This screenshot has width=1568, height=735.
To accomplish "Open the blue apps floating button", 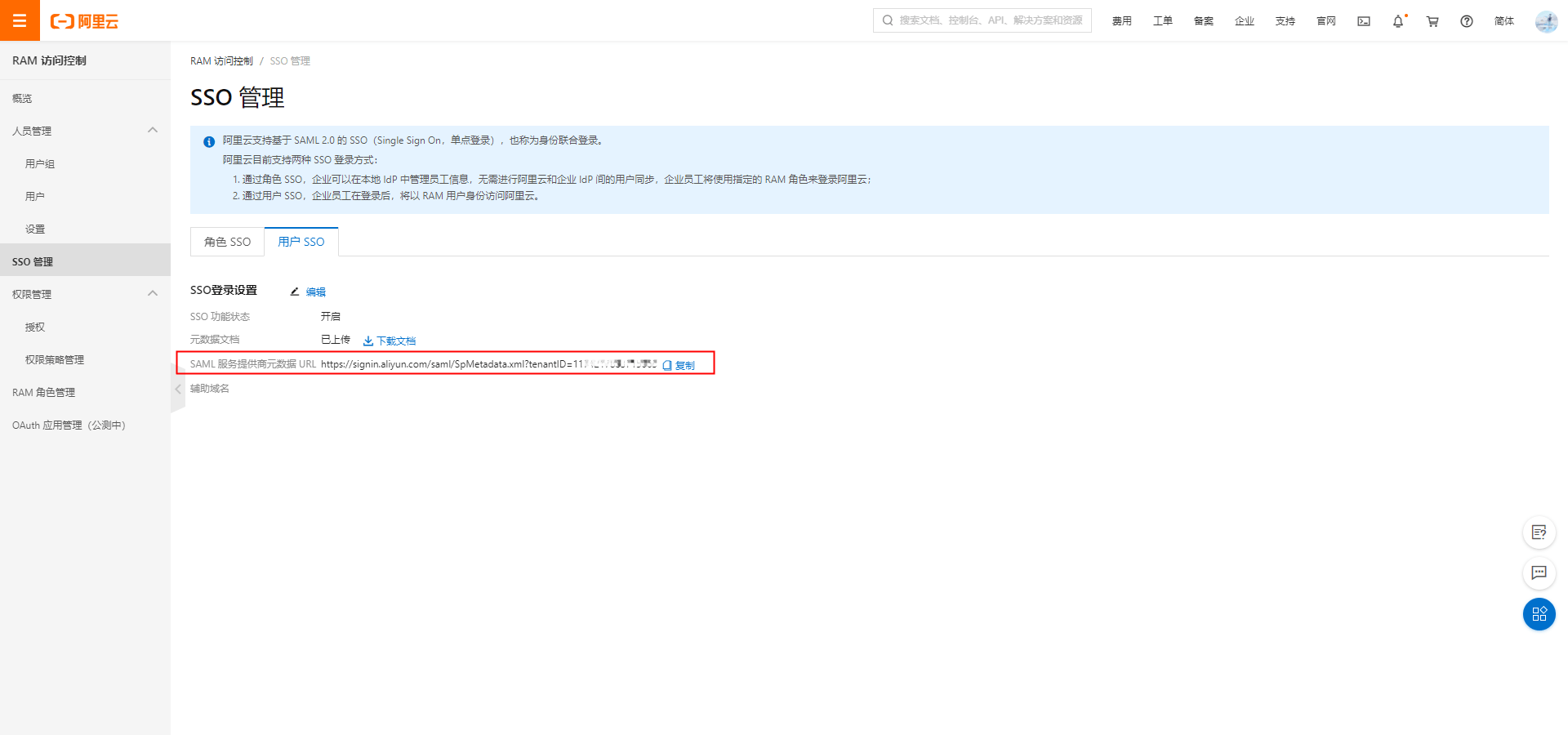I will 1539,614.
